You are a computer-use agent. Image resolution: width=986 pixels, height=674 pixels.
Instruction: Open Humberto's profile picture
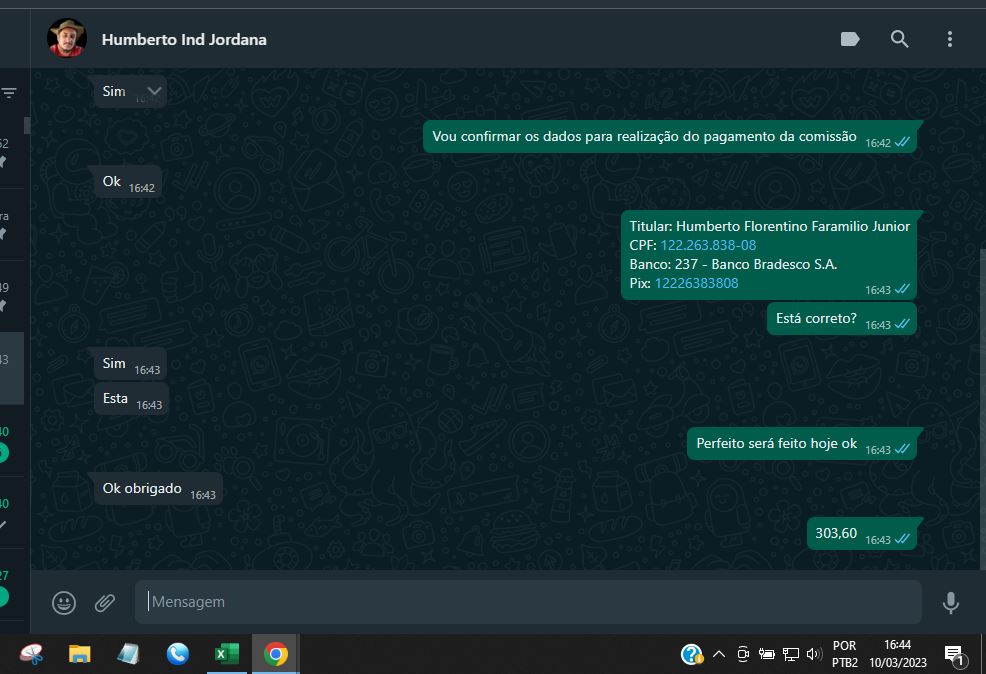click(67, 39)
